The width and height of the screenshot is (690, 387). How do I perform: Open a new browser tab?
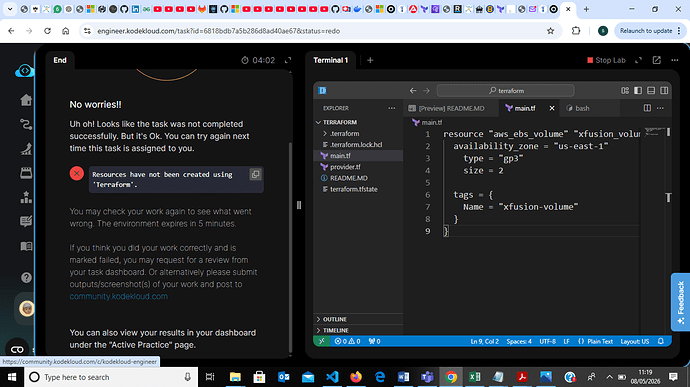tap(586, 9)
